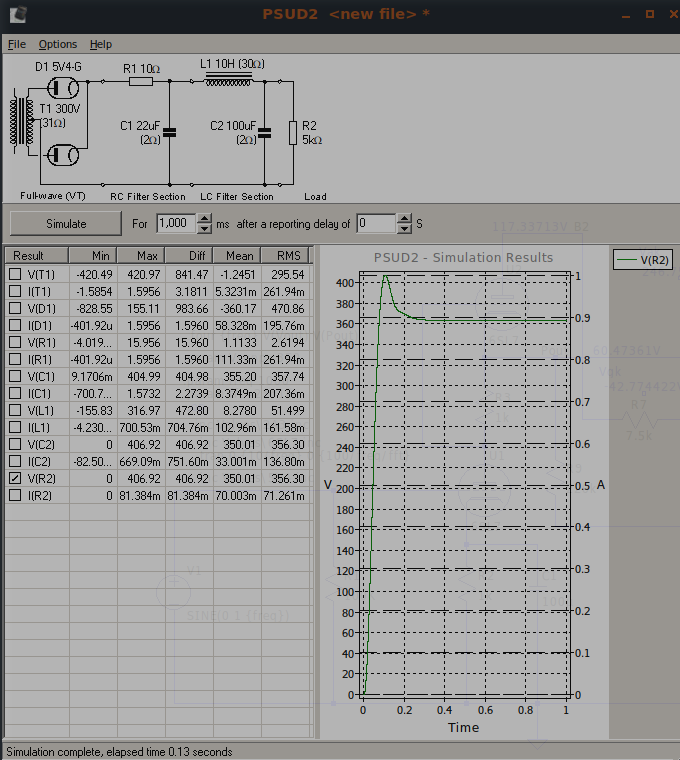Decrease reporting delay with down arrow
Image resolution: width=680 pixels, height=760 pixels.
click(404, 228)
